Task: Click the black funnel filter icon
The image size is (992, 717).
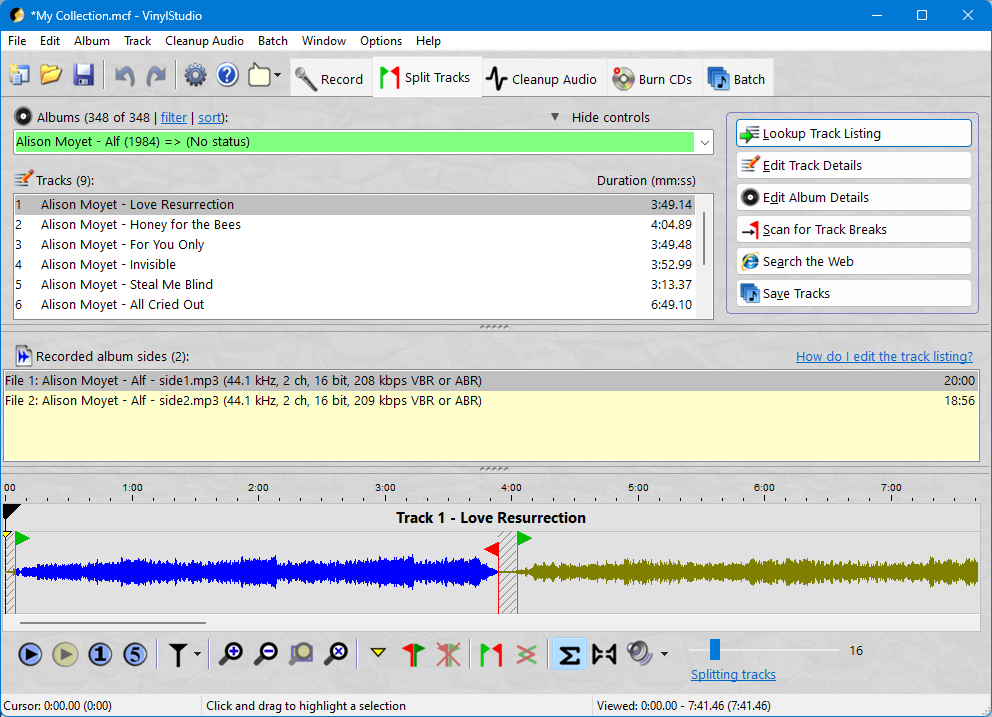Action: 178,654
